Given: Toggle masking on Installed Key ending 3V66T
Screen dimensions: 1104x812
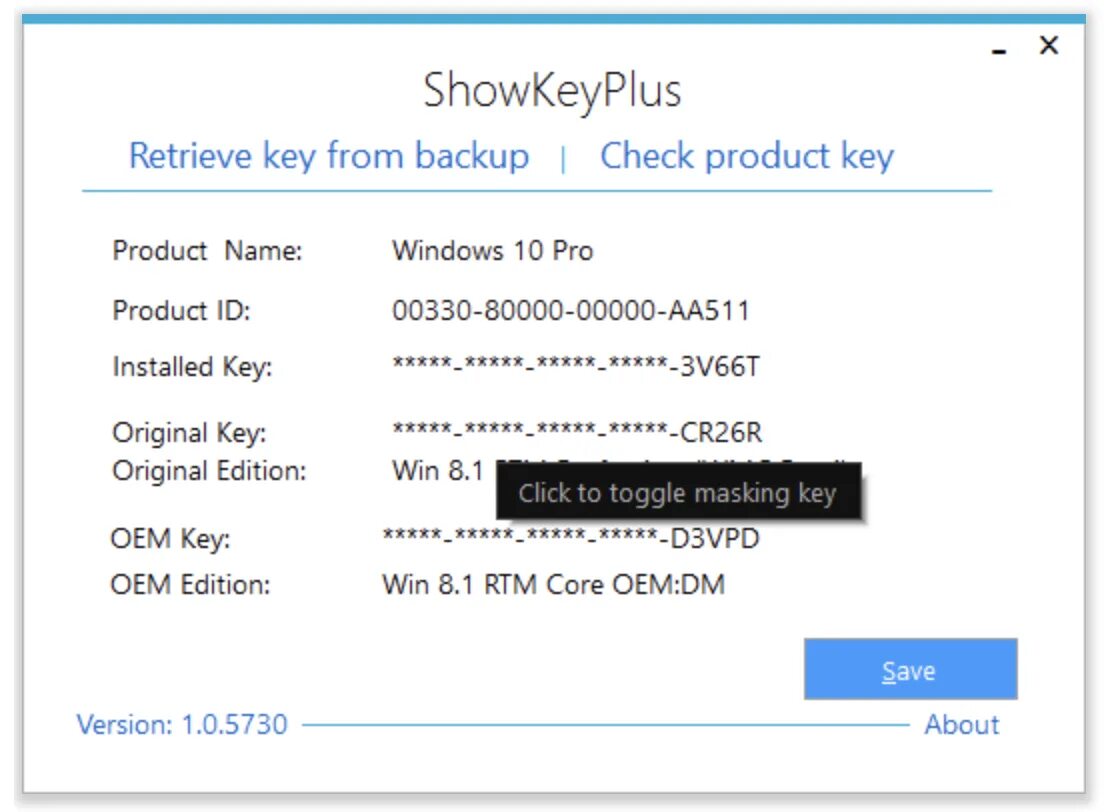Looking at the screenshot, I should [x=575, y=367].
